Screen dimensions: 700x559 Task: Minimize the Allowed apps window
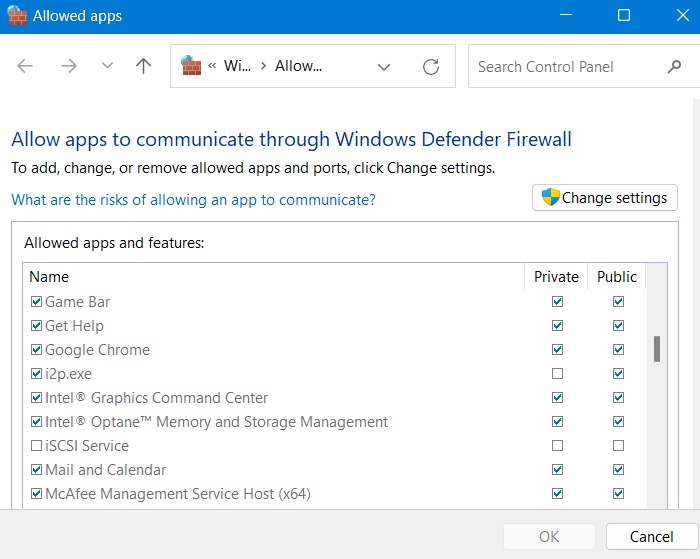click(x=566, y=15)
